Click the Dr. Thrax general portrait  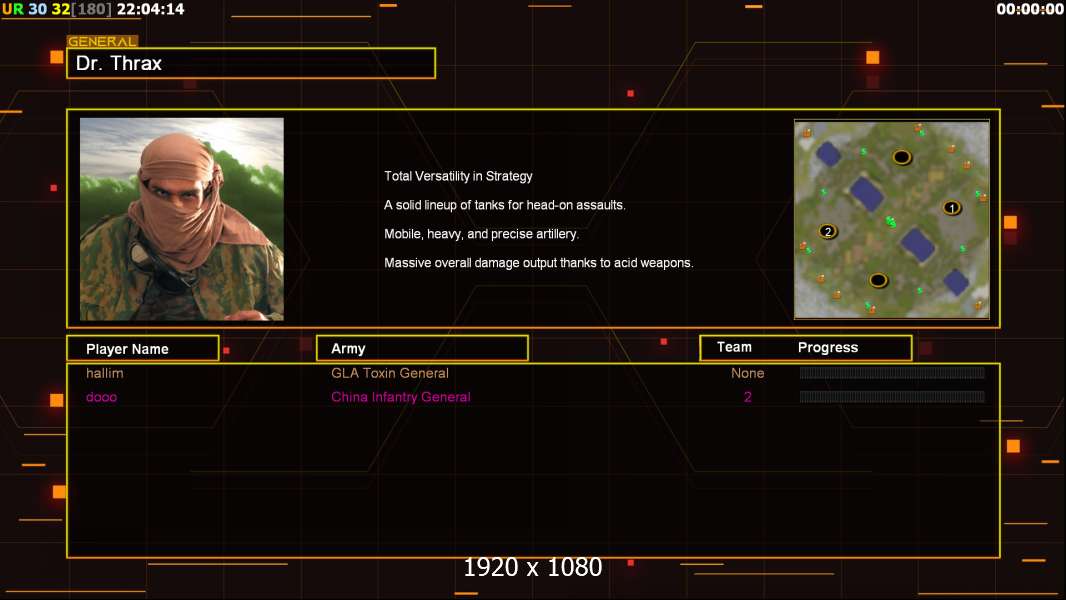click(182, 219)
